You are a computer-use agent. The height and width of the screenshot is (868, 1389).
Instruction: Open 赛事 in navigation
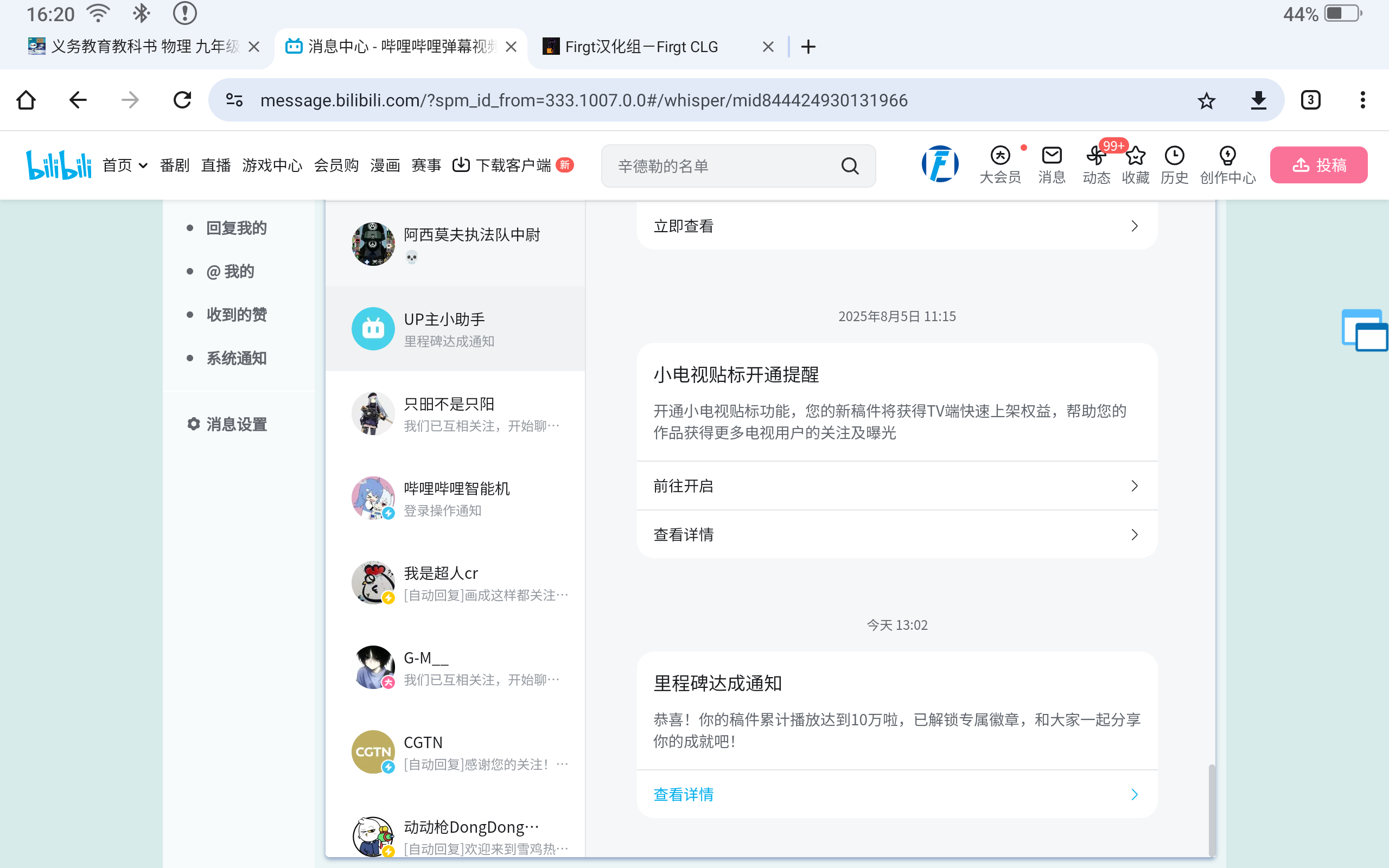pos(426,165)
